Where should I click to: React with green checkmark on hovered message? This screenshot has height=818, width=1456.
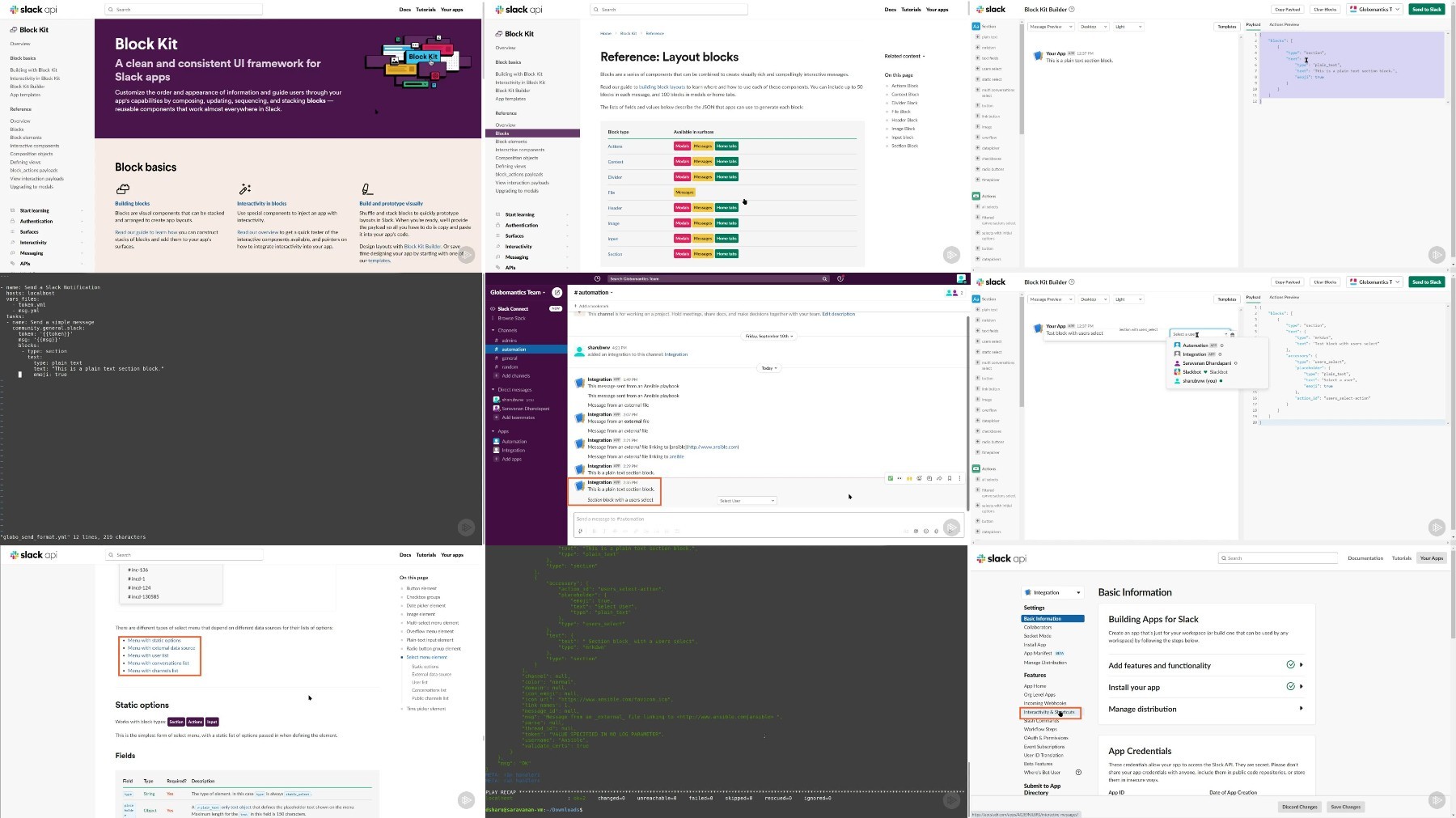[891, 478]
